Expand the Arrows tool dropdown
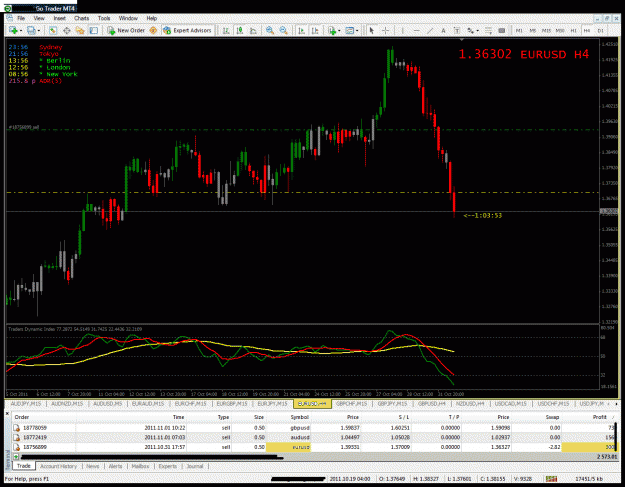Viewport: 625px width, 487px height. 478,31
